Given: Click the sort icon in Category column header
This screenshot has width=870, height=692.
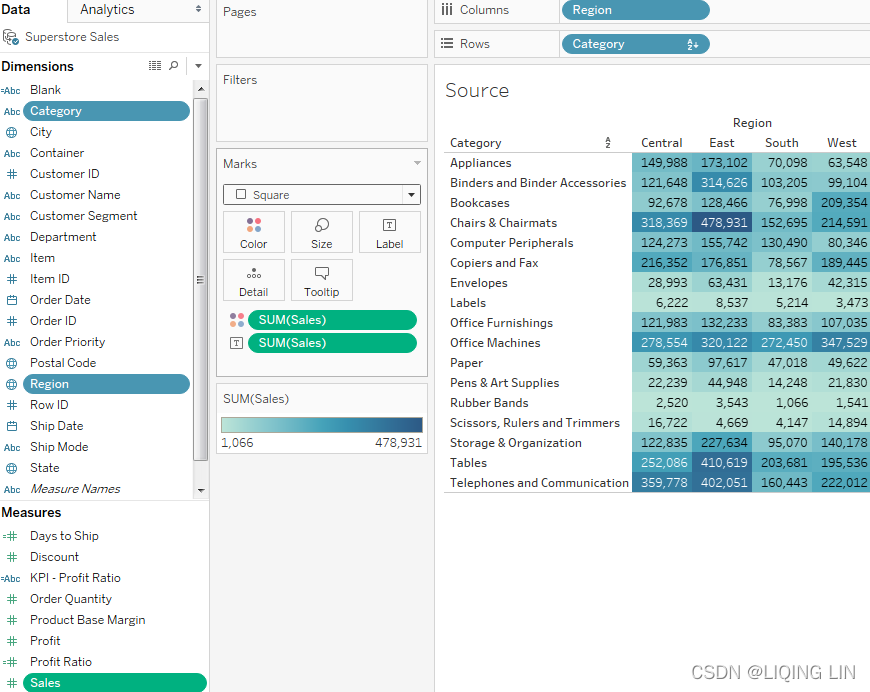Looking at the screenshot, I should point(608,143).
